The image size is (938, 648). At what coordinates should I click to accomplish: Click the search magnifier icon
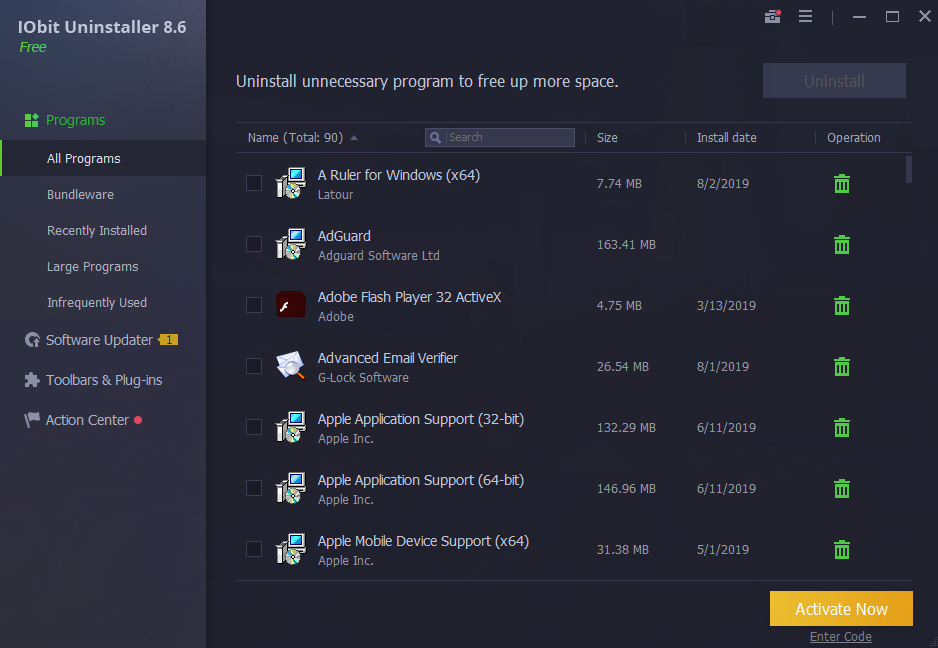click(x=434, y=137)
